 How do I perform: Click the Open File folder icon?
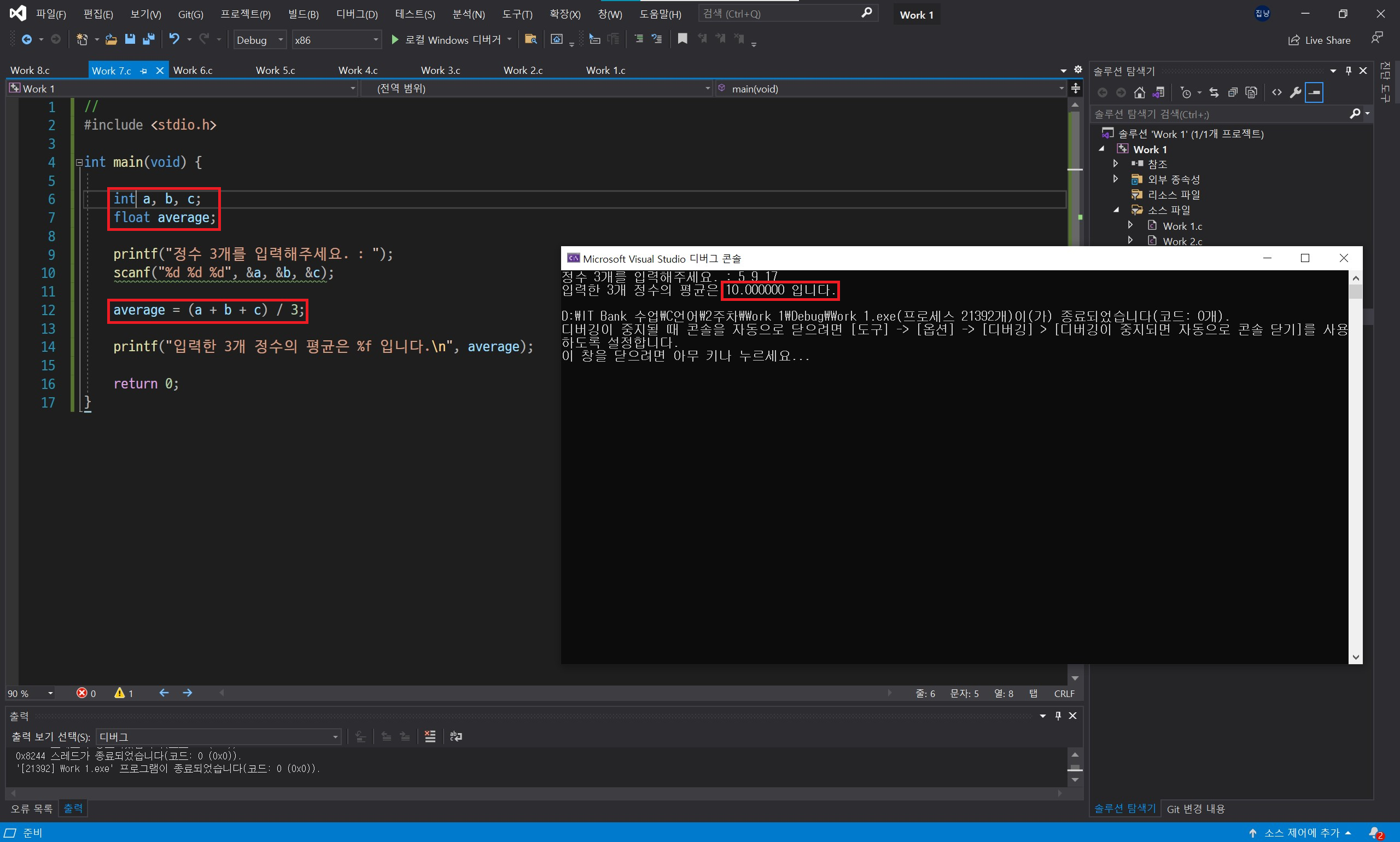point(111,39)
